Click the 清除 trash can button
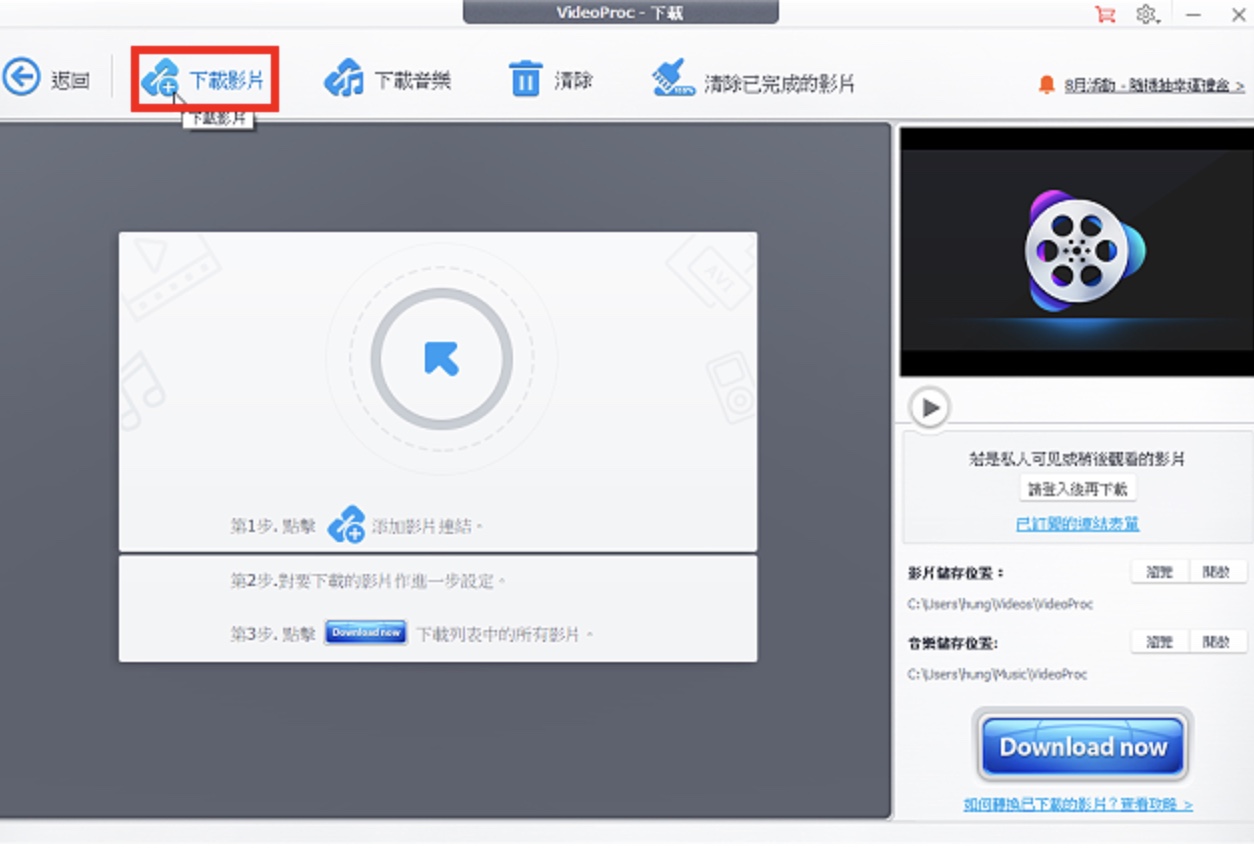Viewport: 1254px width, 850px height. pos(551,79)
